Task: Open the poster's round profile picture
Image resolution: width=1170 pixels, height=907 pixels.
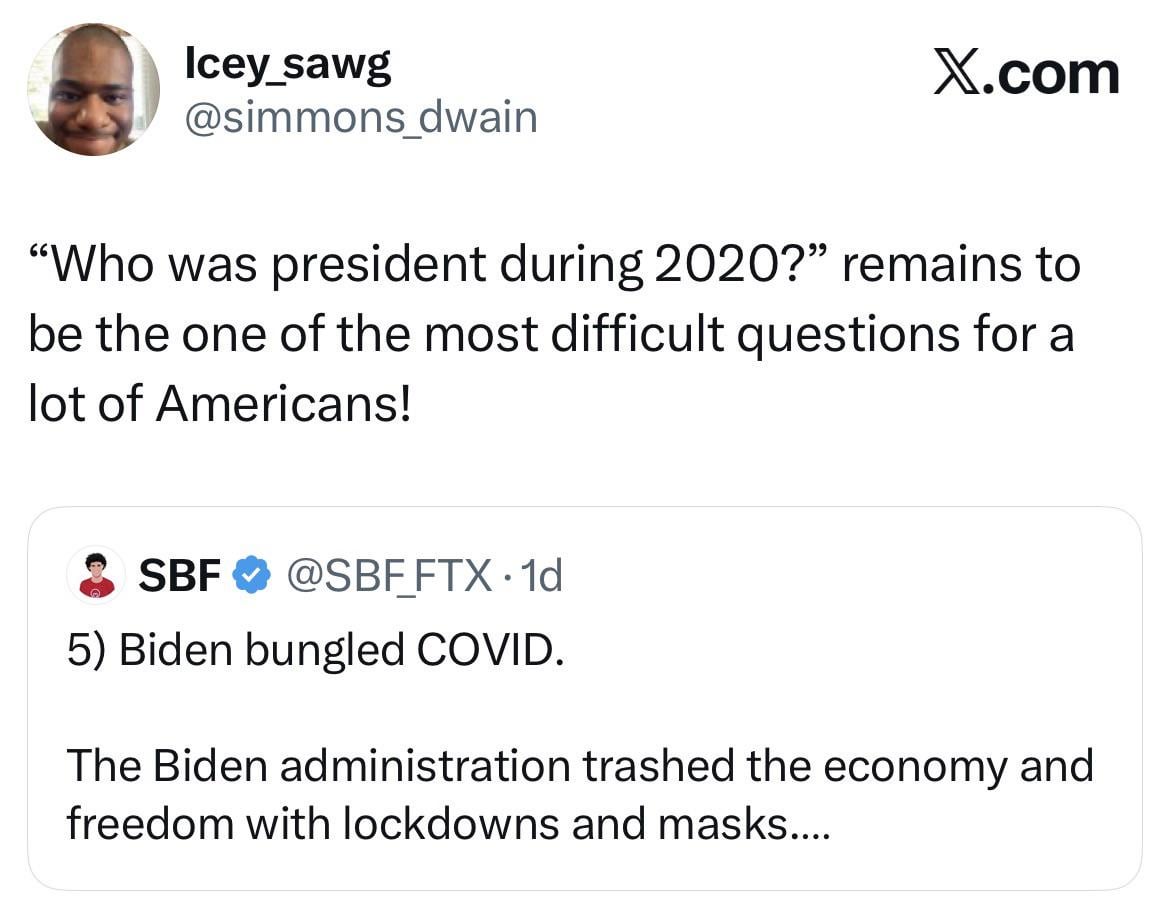Action: pos(93,90)
